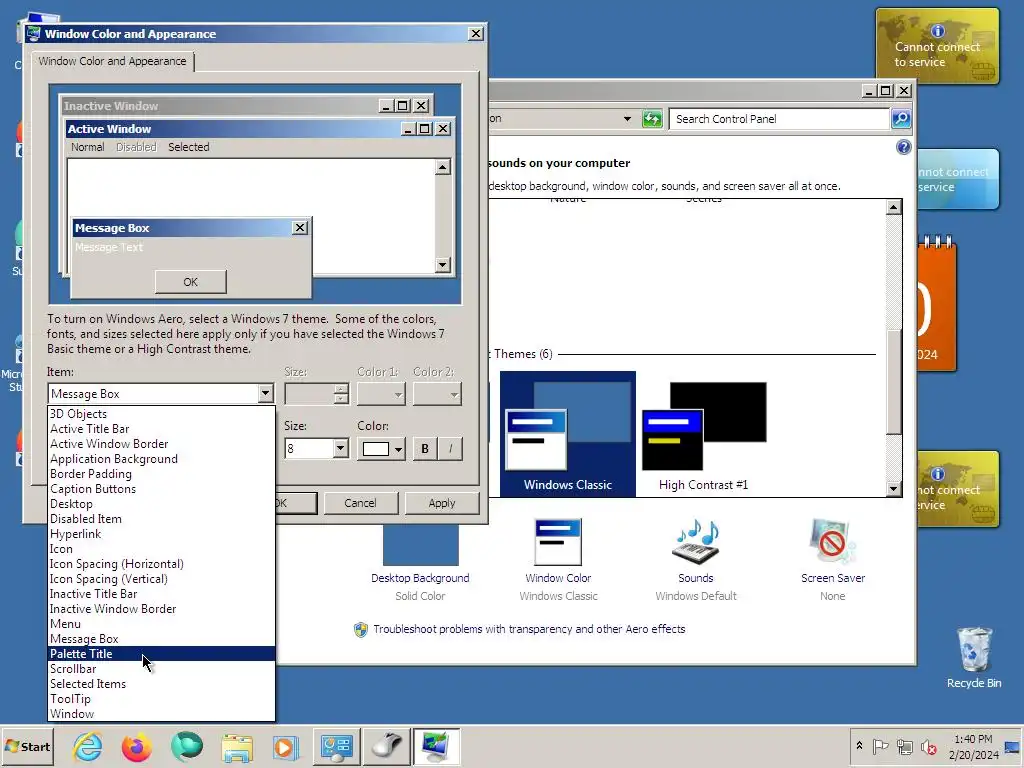Switch to the Control Panel taskbar button

coord(336,746)
